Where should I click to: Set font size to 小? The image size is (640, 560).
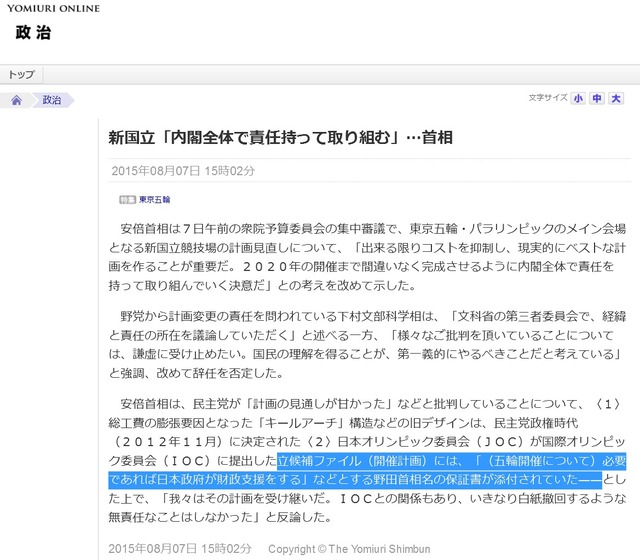click(x=578, y=98)
